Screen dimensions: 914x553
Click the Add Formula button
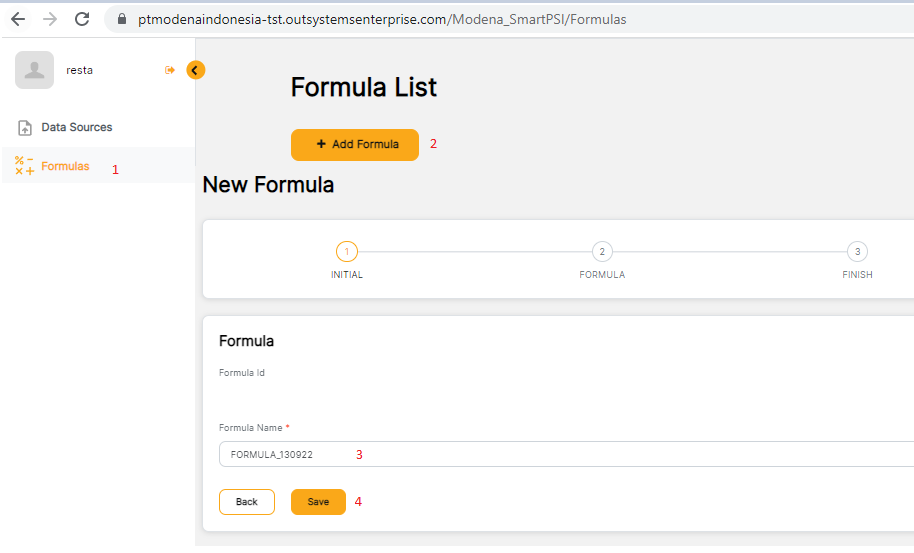point(355,144)
